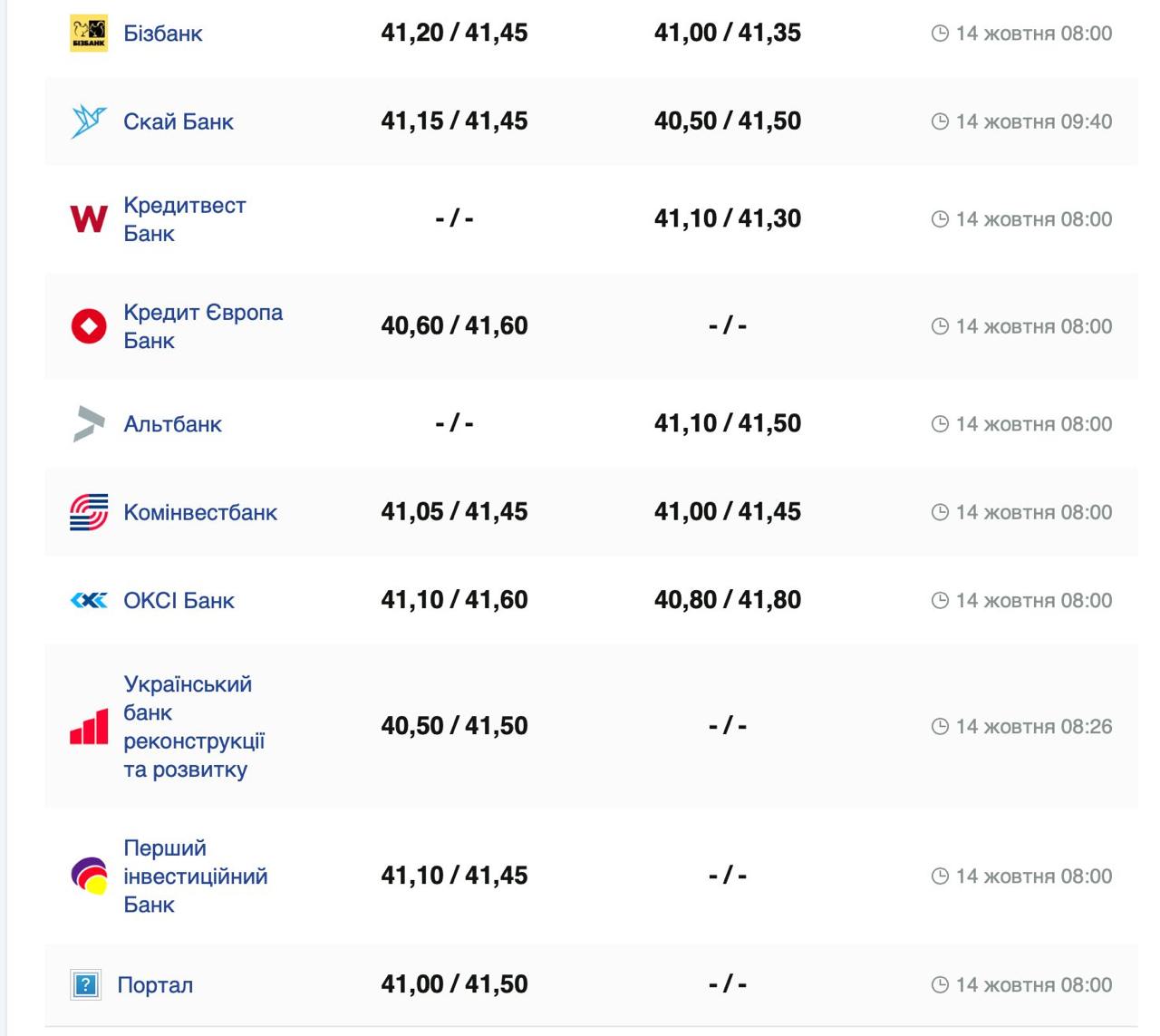
Task: Click the Бізбанк logo icon
Action: tap(89, 34)
